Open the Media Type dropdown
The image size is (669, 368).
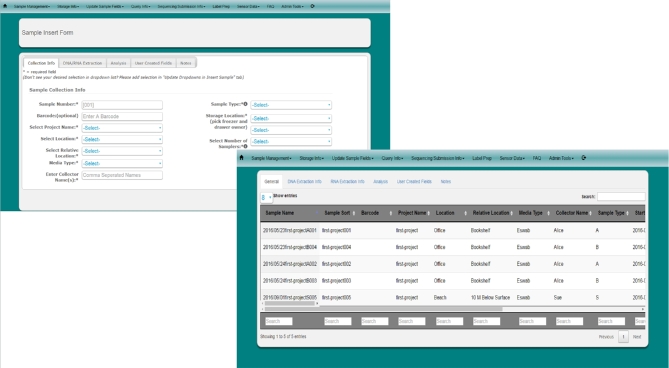(x=122, y=163)
